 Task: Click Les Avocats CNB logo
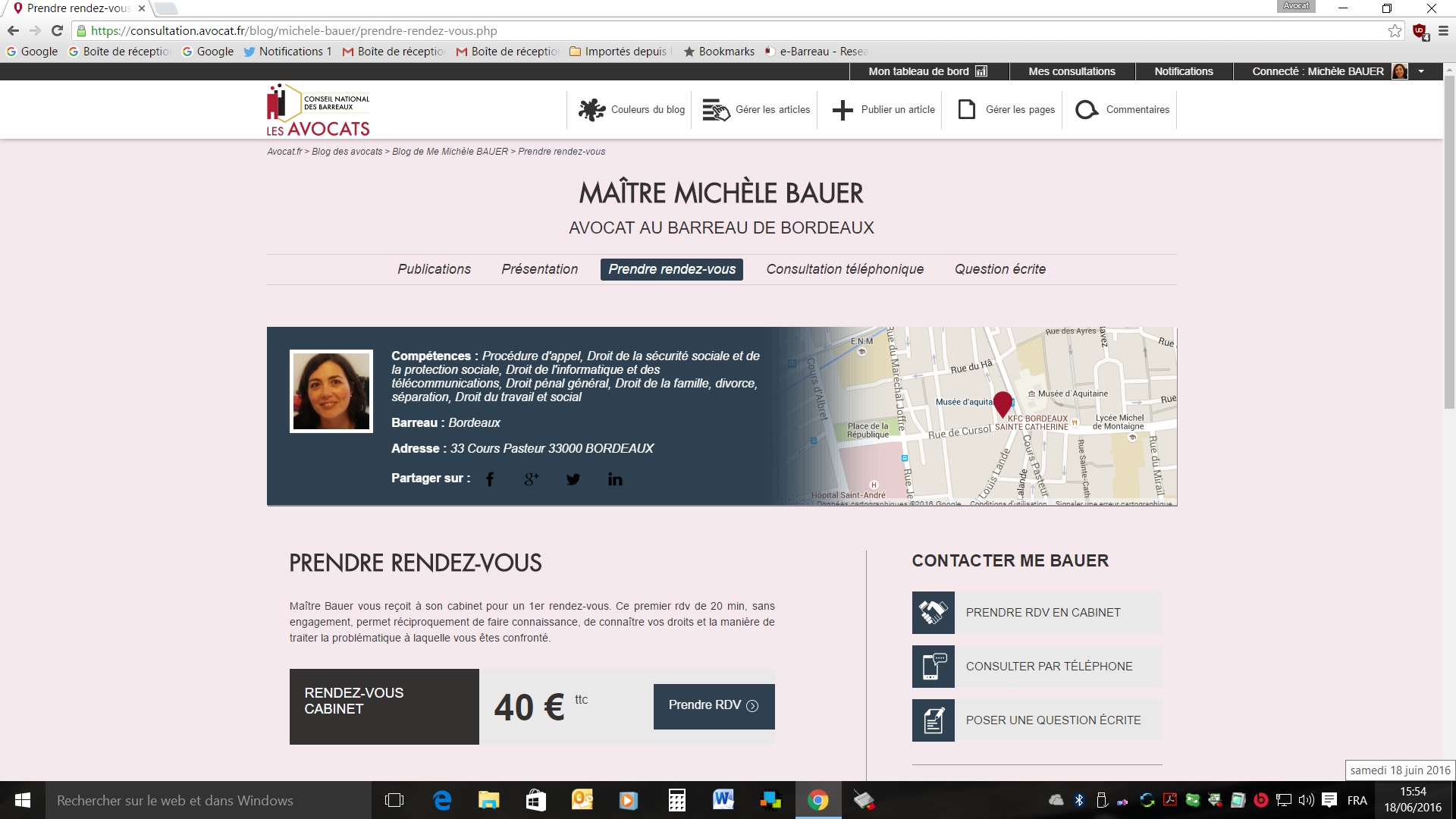point(318,110)
